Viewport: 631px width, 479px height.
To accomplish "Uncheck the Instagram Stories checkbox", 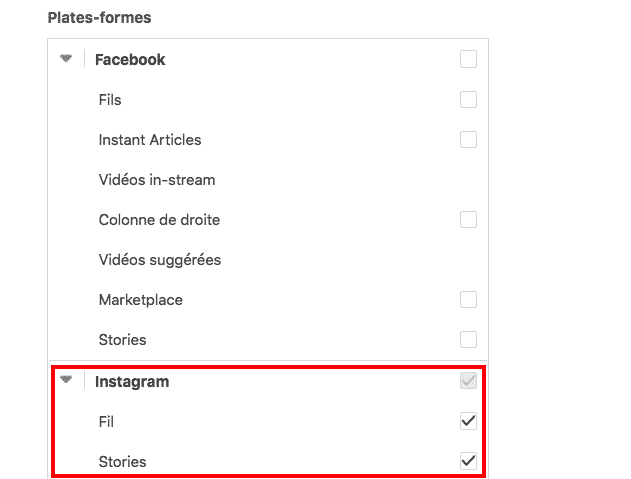I will coord(468,461).
